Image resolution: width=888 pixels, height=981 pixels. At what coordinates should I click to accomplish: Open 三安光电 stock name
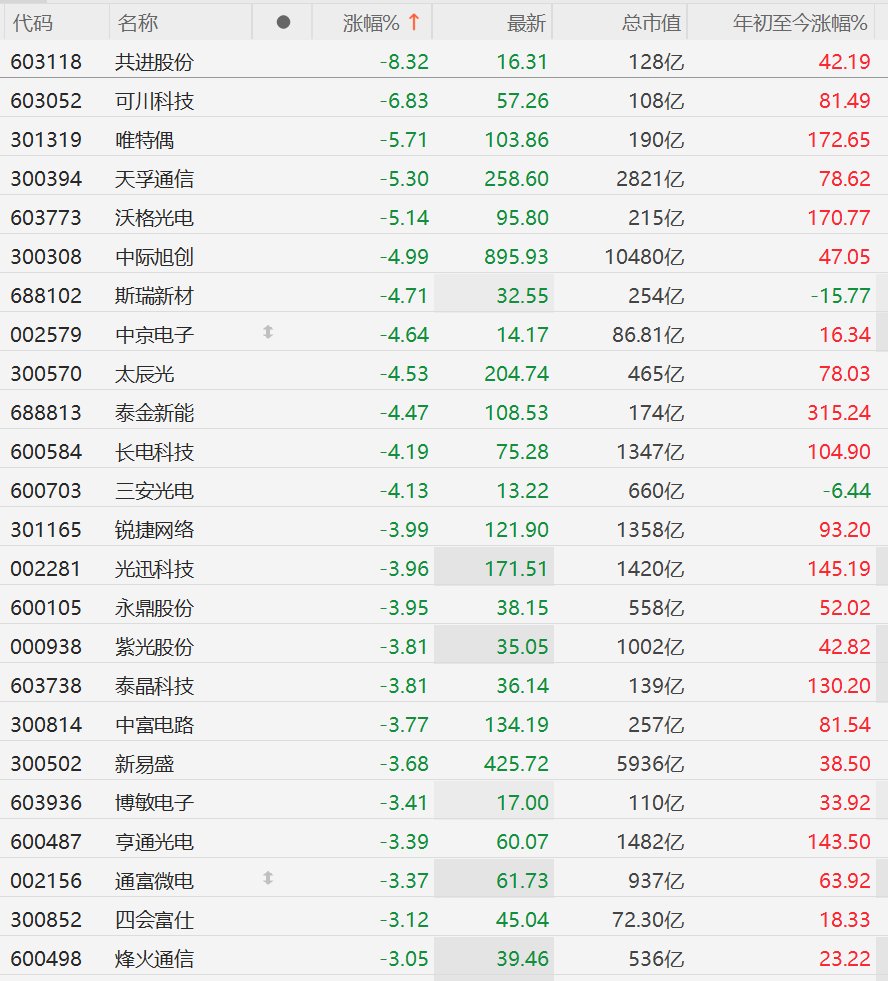tap(155, 490)
